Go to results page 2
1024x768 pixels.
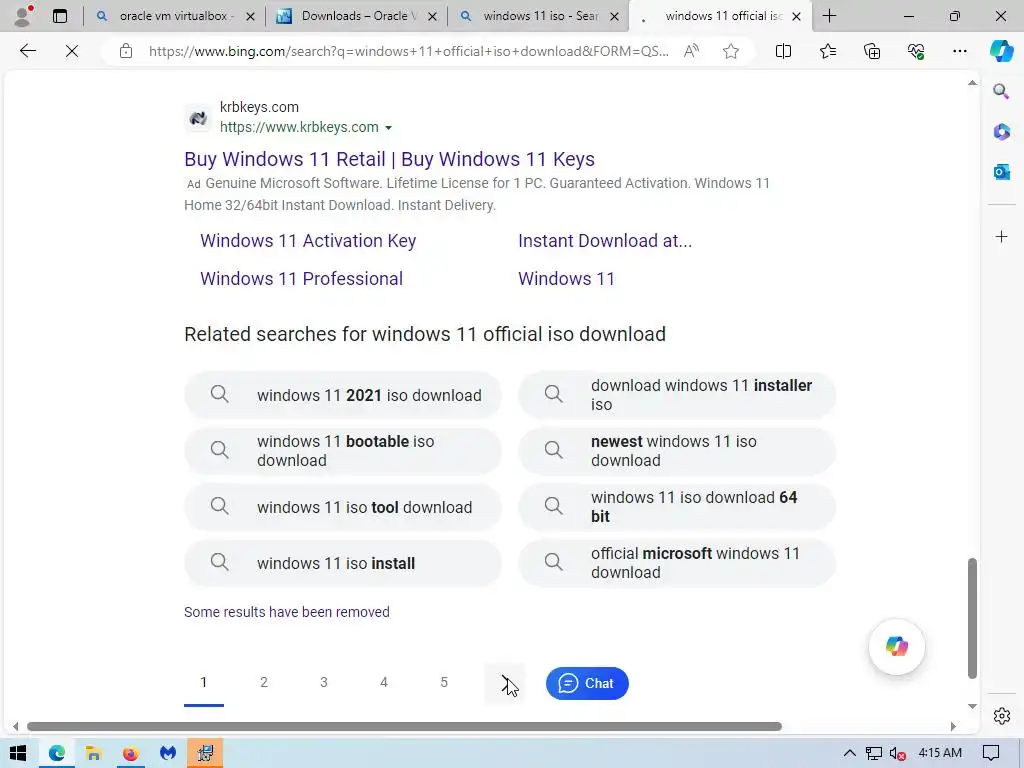coord(264,682)
